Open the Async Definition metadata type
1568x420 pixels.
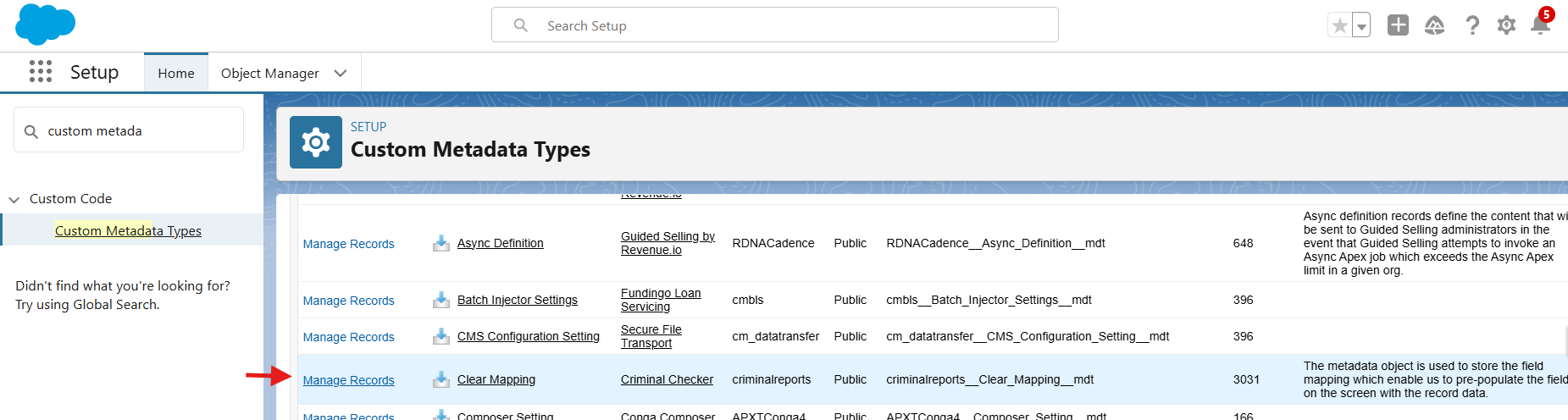click(x=500, y=243)
